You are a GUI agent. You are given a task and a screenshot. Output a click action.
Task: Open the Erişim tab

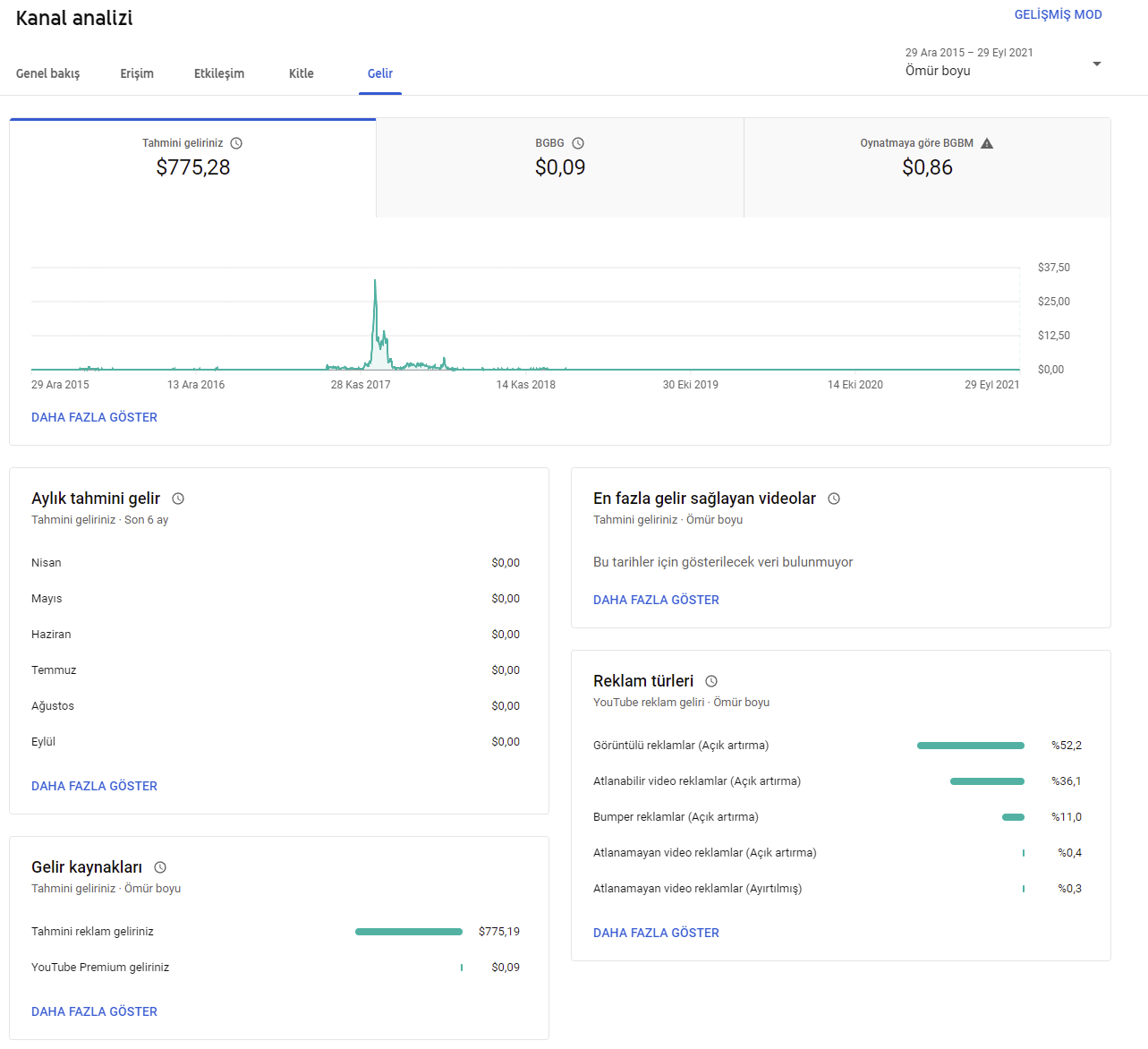(137, 73)
